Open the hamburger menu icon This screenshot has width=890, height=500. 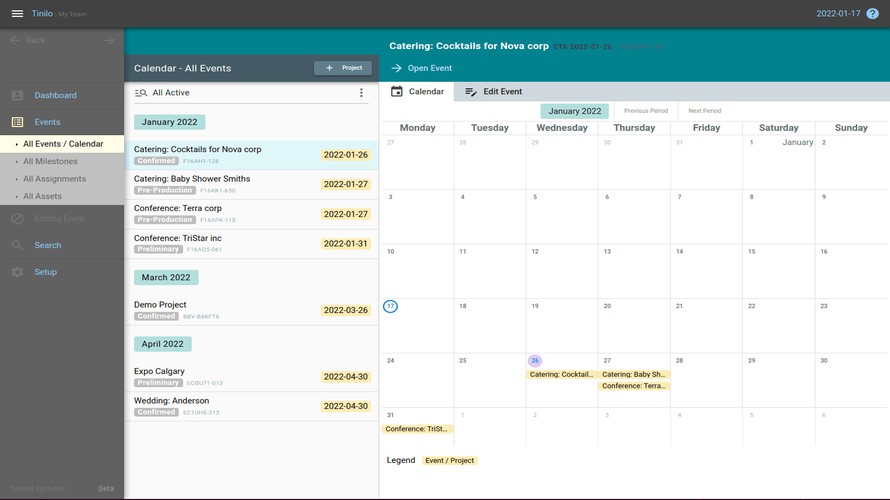click(x=17, y=14)
